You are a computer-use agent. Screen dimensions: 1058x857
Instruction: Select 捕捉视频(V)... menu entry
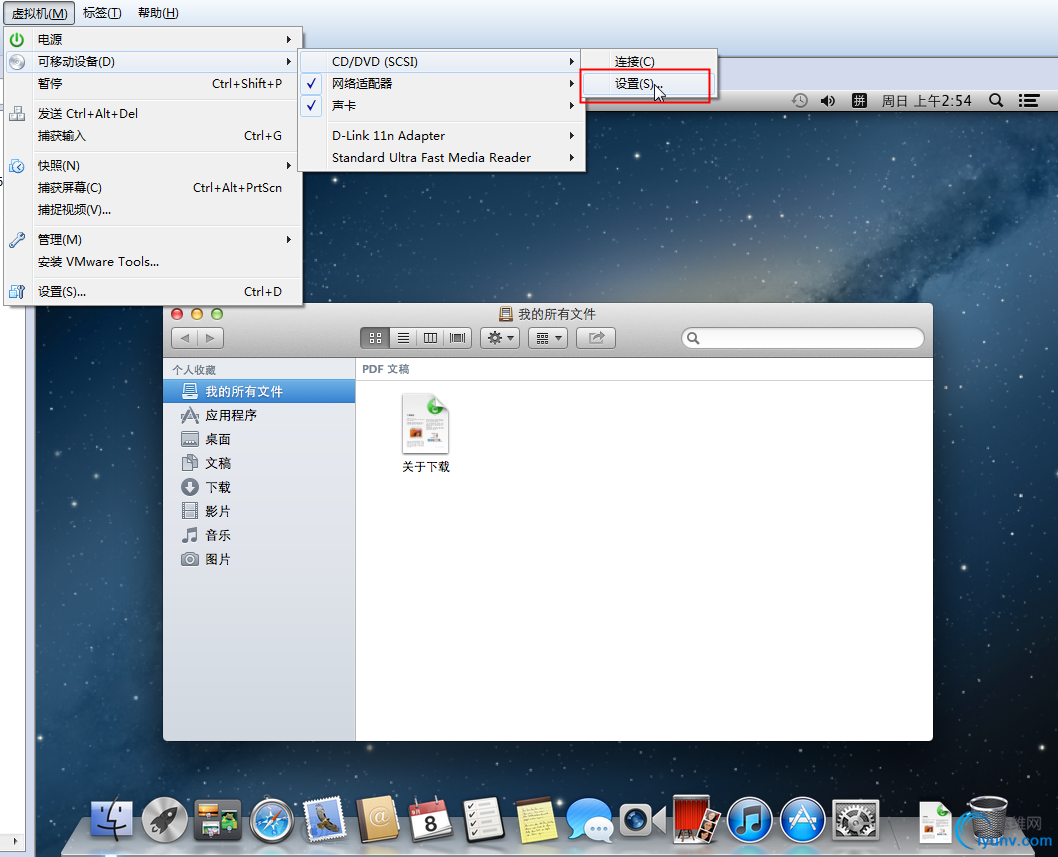(x=153, y=210)
